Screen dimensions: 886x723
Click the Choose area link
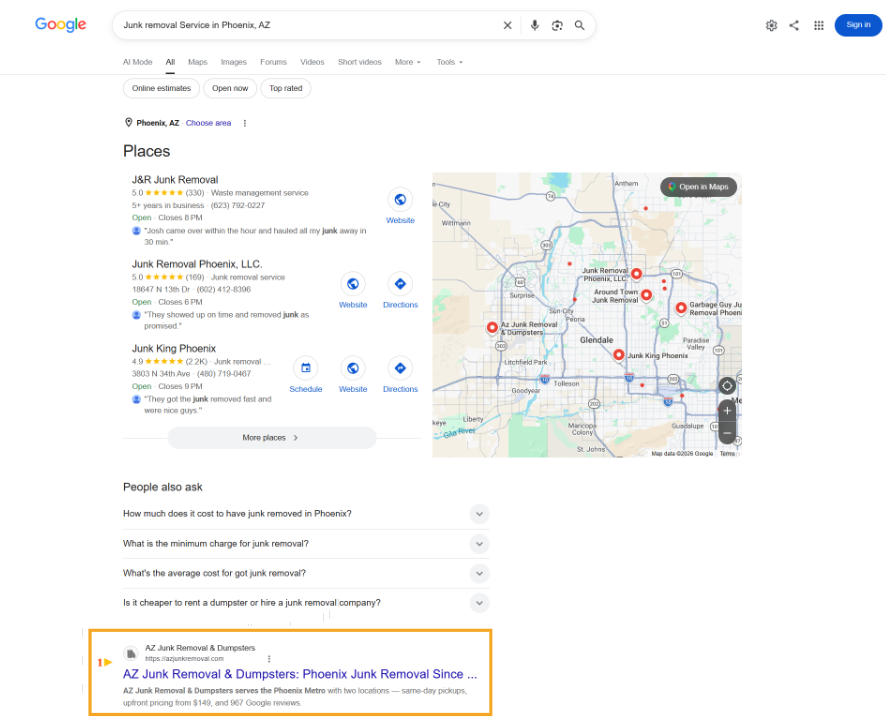209,123
